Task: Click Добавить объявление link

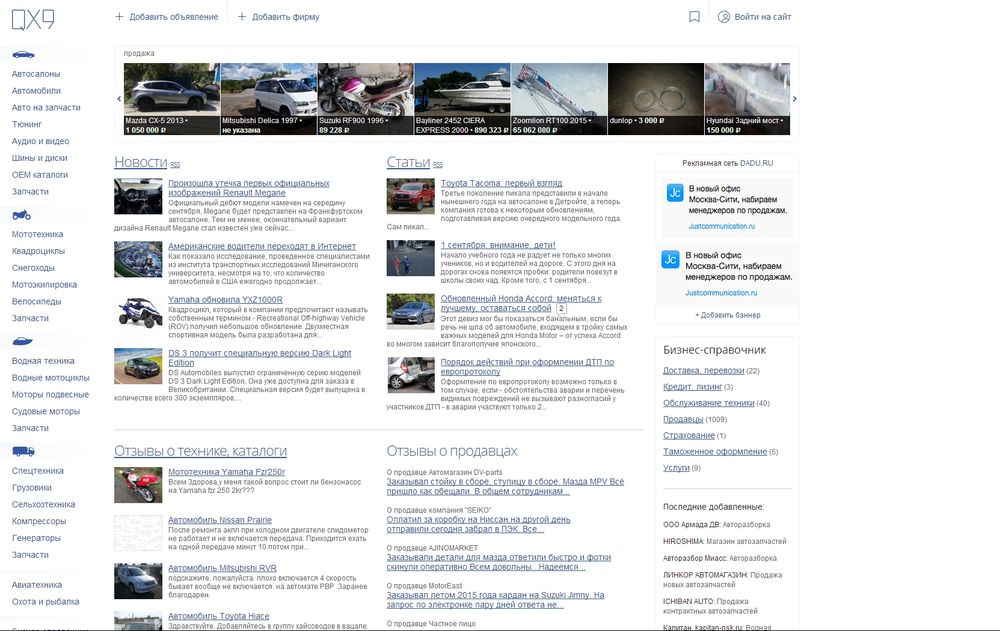Action: 173,17
